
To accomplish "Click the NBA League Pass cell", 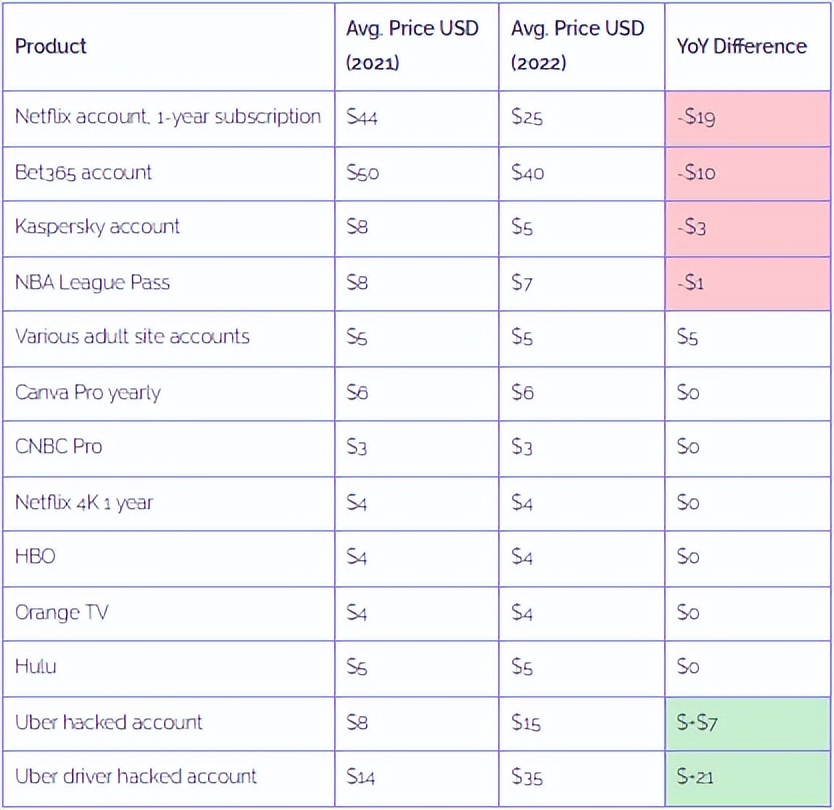I will 92,283.
